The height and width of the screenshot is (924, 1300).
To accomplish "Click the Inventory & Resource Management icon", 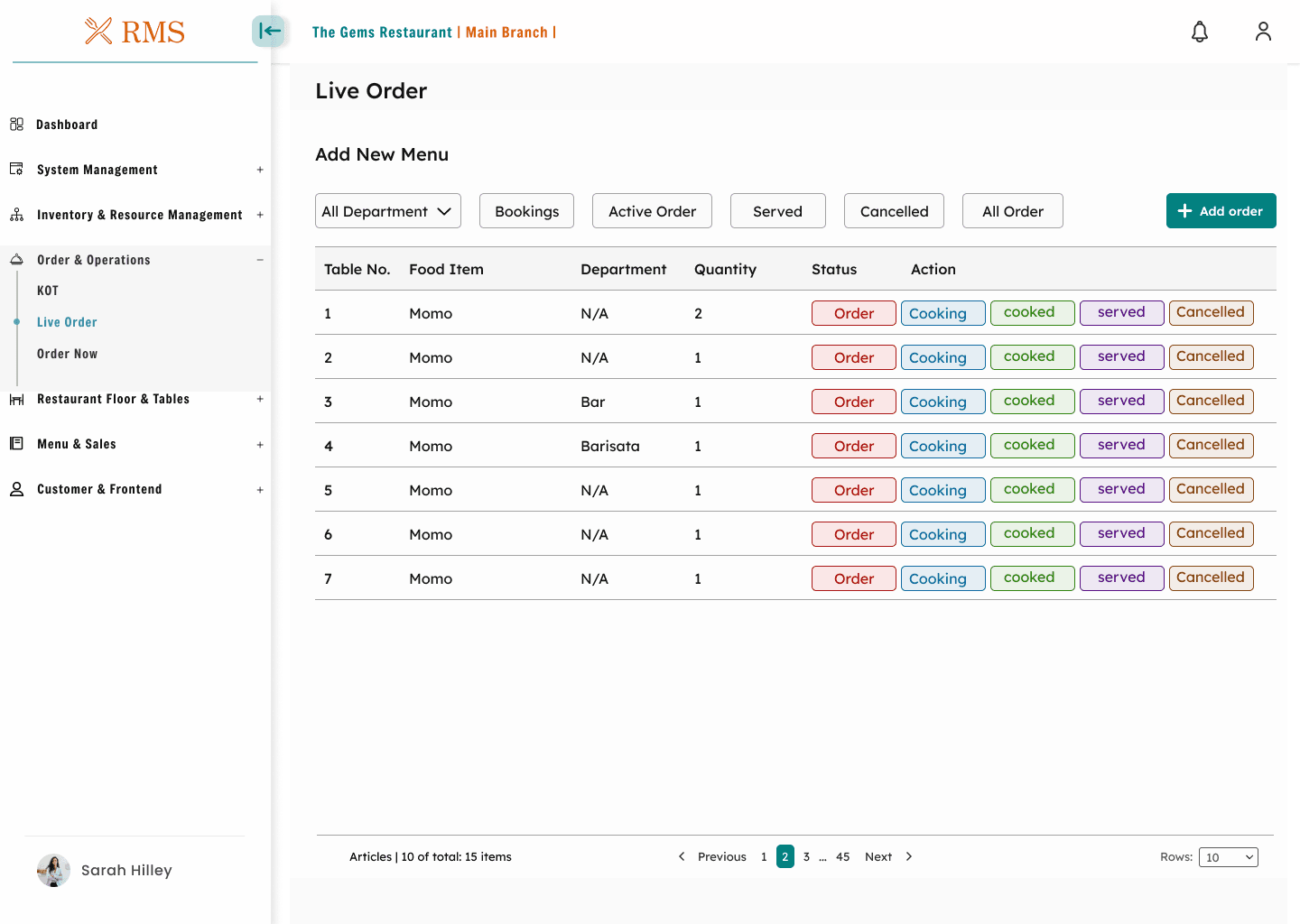I will pos(16,215).
